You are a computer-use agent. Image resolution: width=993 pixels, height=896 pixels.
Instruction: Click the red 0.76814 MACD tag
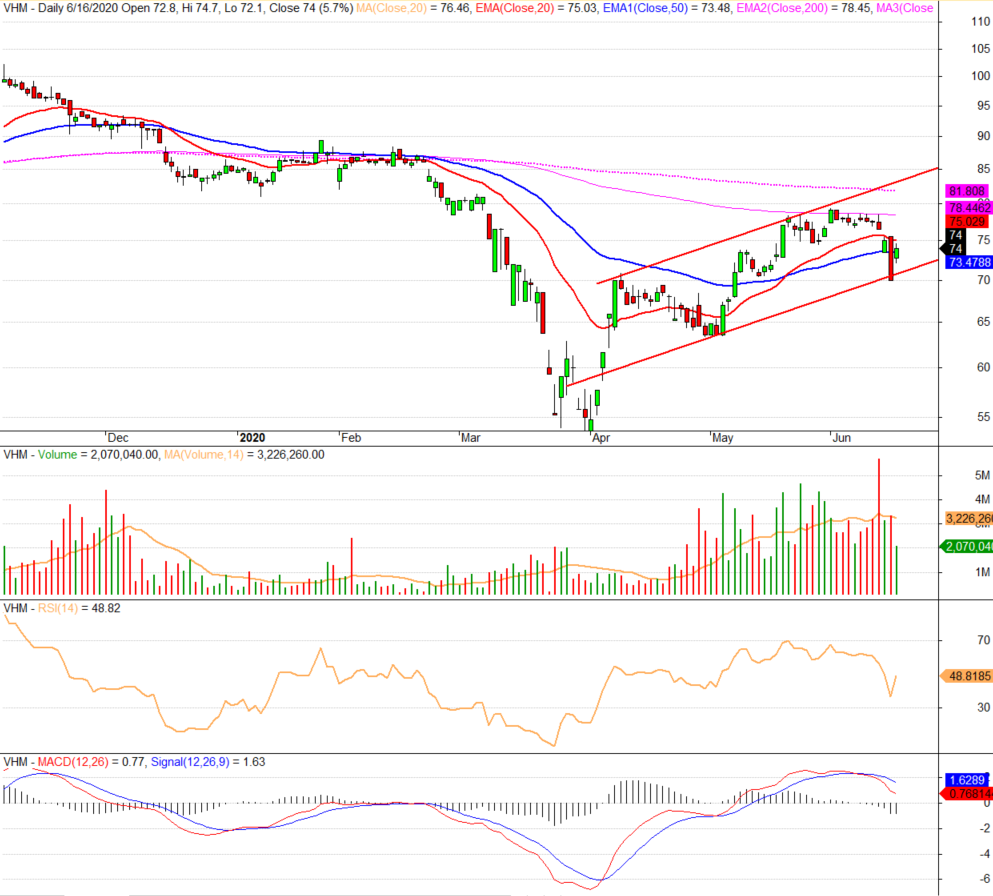(968, 794)
